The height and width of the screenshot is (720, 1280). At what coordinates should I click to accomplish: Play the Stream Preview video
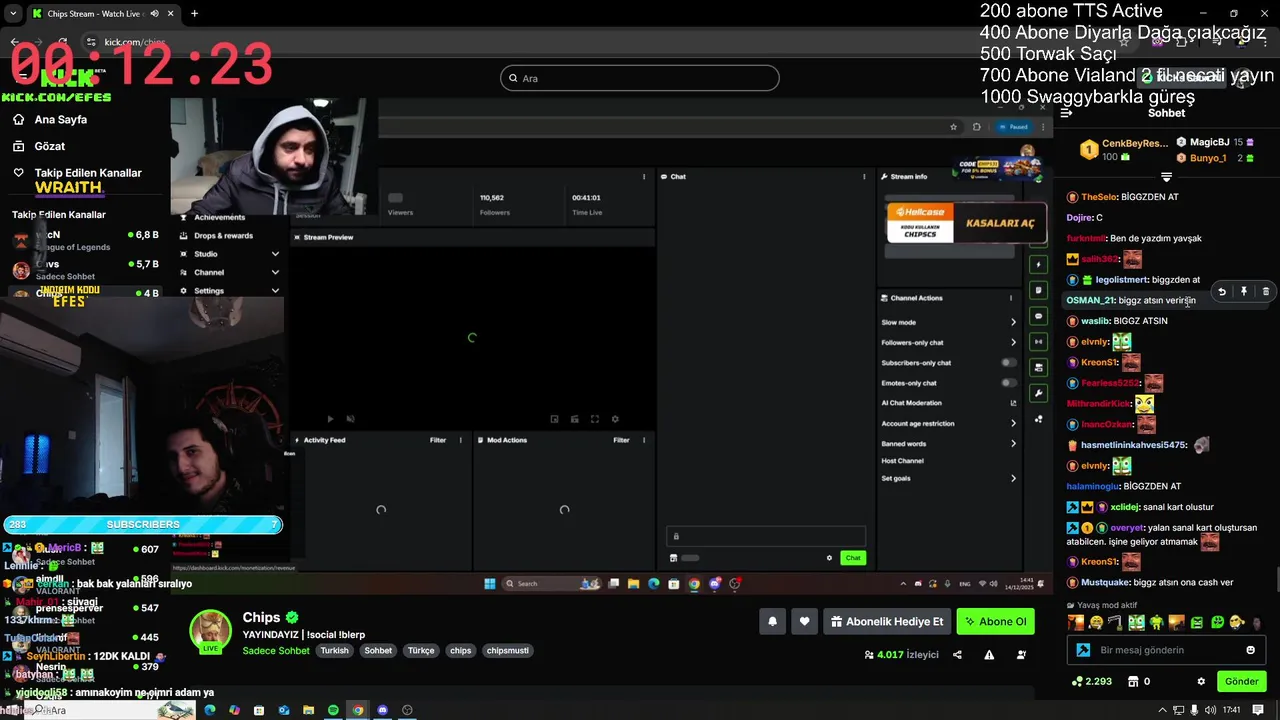[x=330, y=419]
